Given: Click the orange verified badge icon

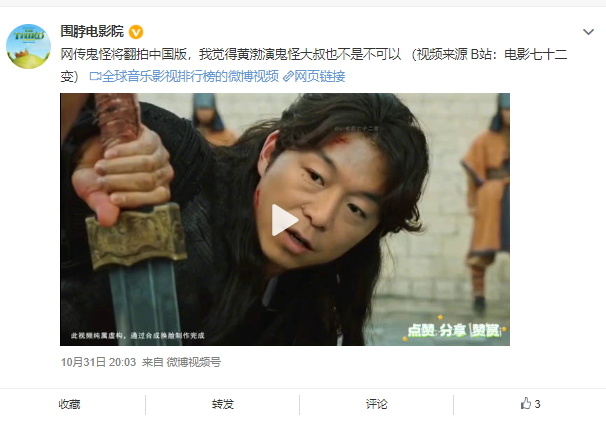Looking at the screenshot, I should tap(136, 32).
